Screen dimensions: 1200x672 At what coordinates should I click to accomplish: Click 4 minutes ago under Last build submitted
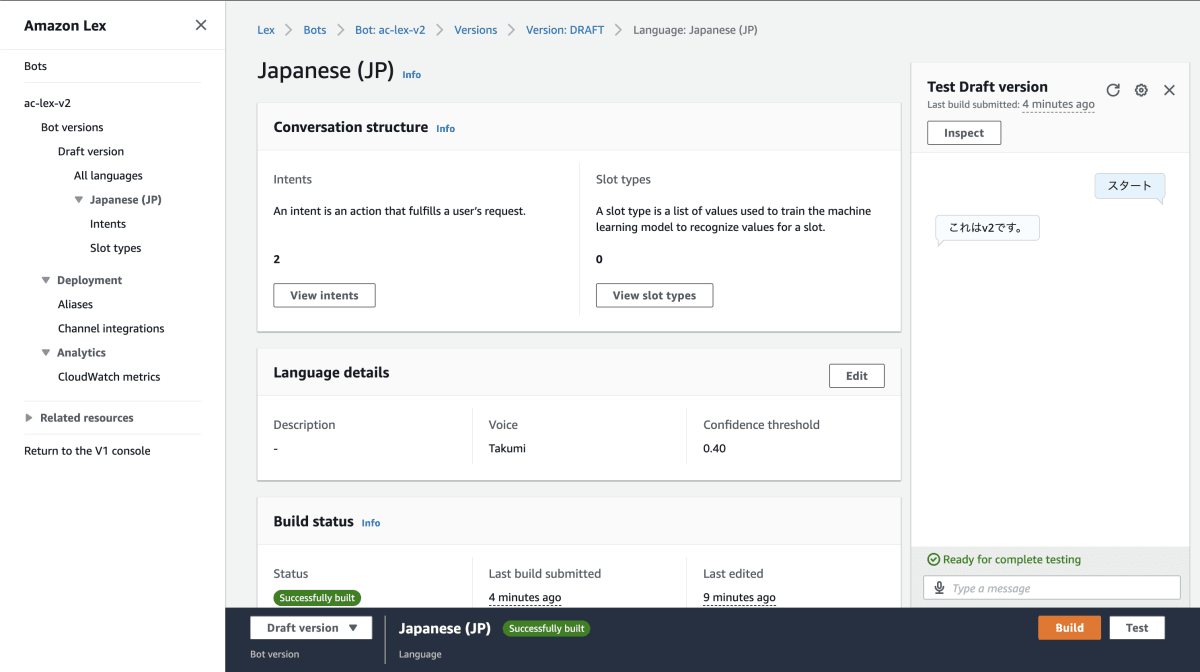[525, 598]
